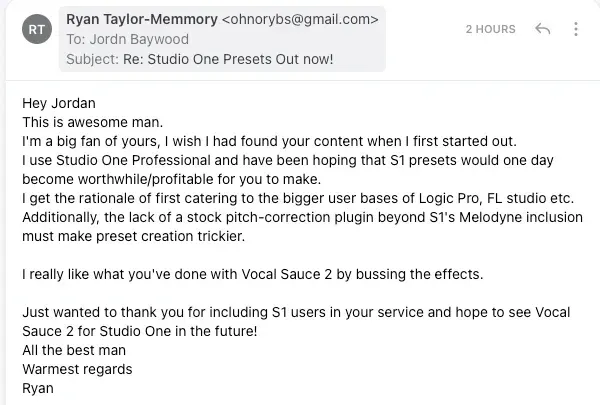Click the RT sender avatar

(x=37, y=29)
